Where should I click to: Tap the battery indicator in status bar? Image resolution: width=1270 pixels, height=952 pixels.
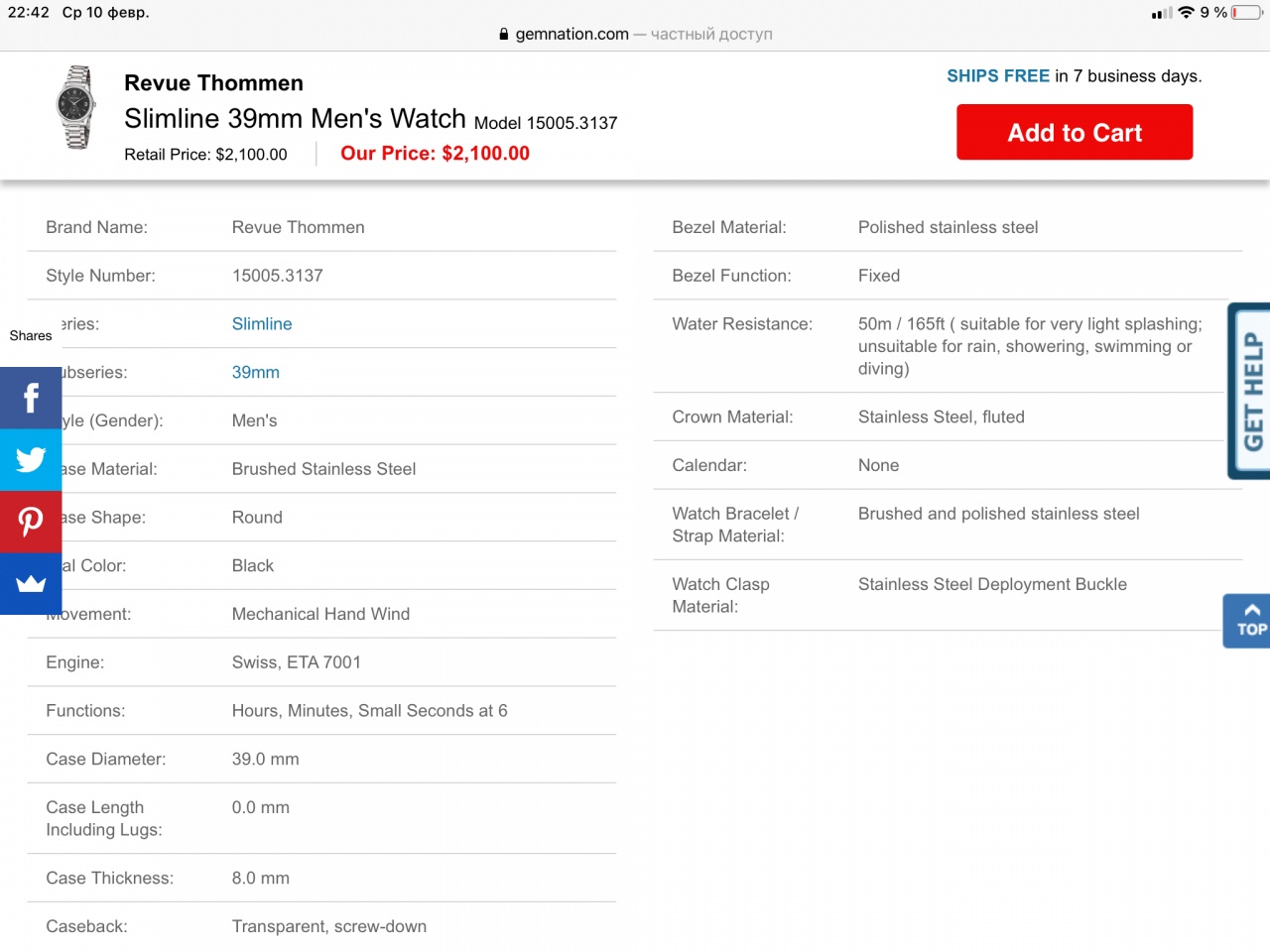pos(1247,13)
